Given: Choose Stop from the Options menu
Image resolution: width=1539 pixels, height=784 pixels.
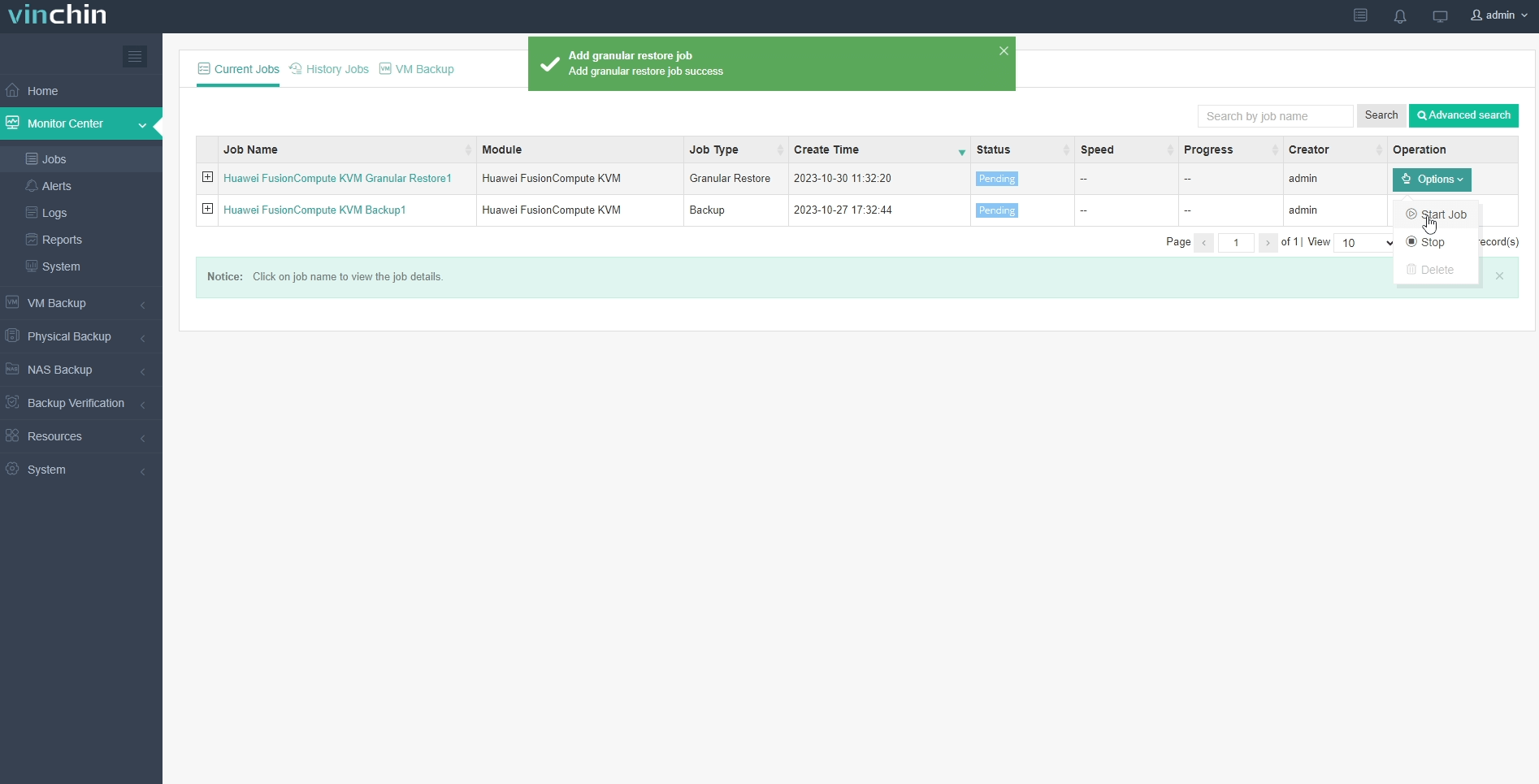Looking at the screenshot, I should tap(1436, 242).
